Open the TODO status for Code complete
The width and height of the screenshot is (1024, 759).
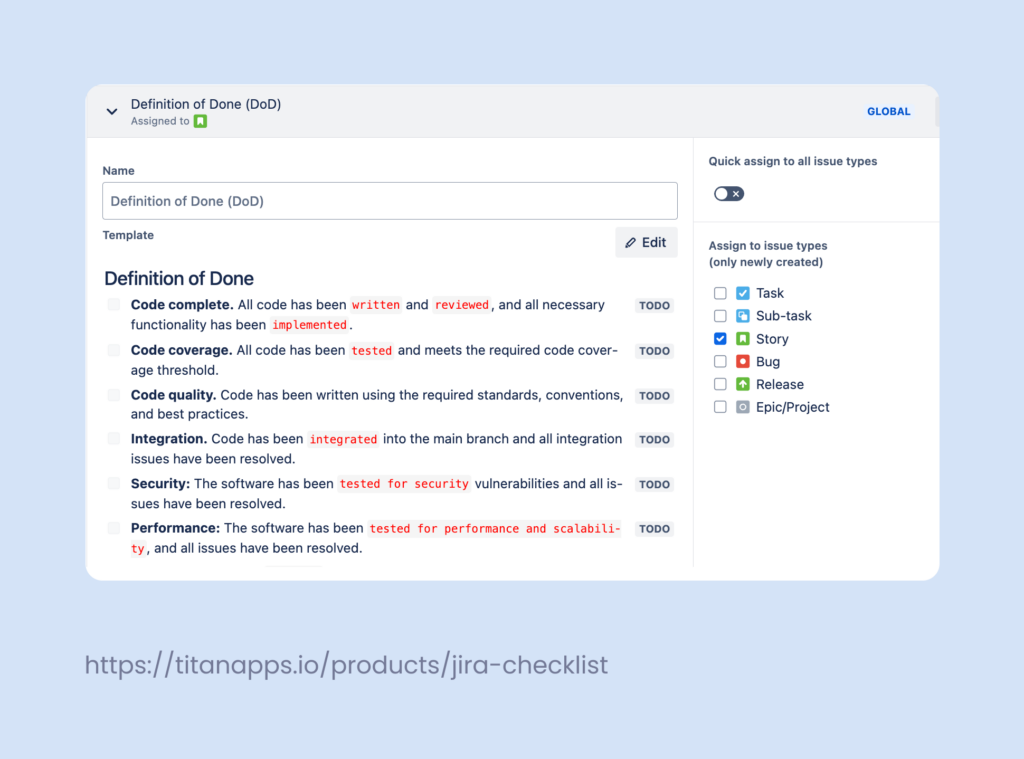point(653,305)
